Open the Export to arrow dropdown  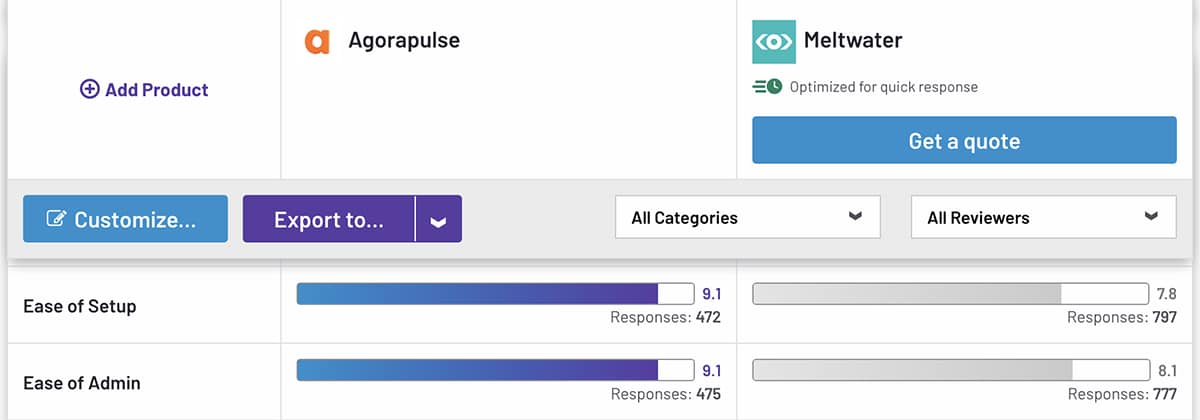pos(438,219)
